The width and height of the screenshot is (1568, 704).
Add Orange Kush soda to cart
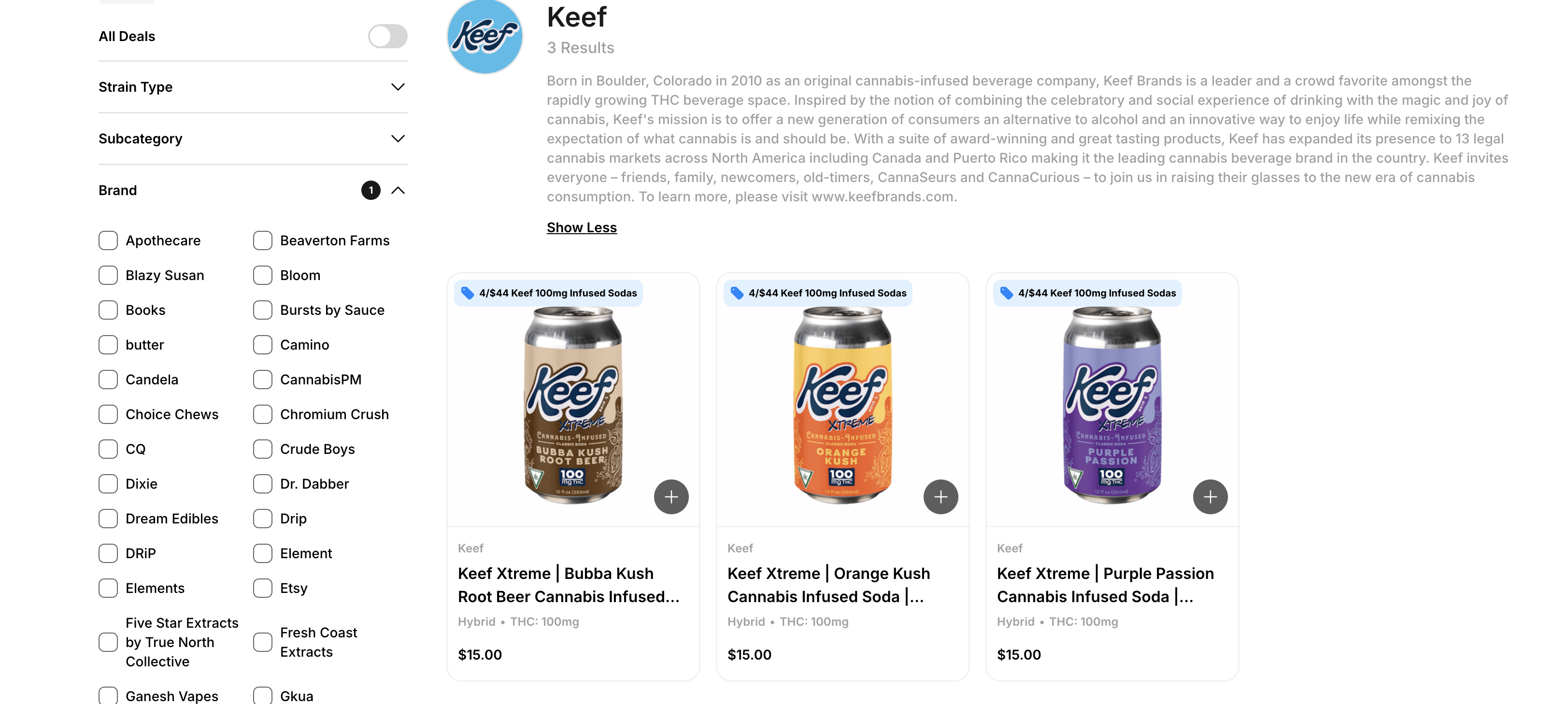point(941,496)
